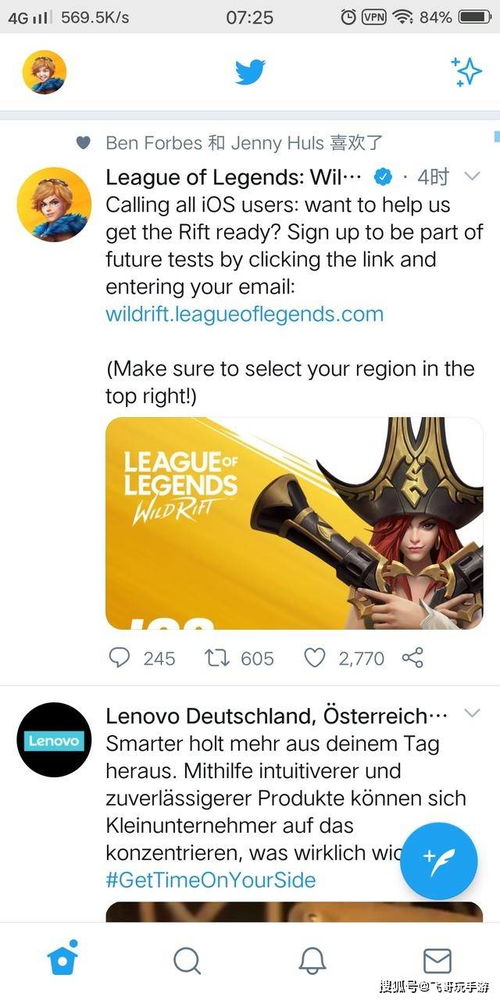The width and height of the screenshot is (500, 1000).
Task: Expand the Wild Rift tweet options chevron
Action: click(472, 176)
